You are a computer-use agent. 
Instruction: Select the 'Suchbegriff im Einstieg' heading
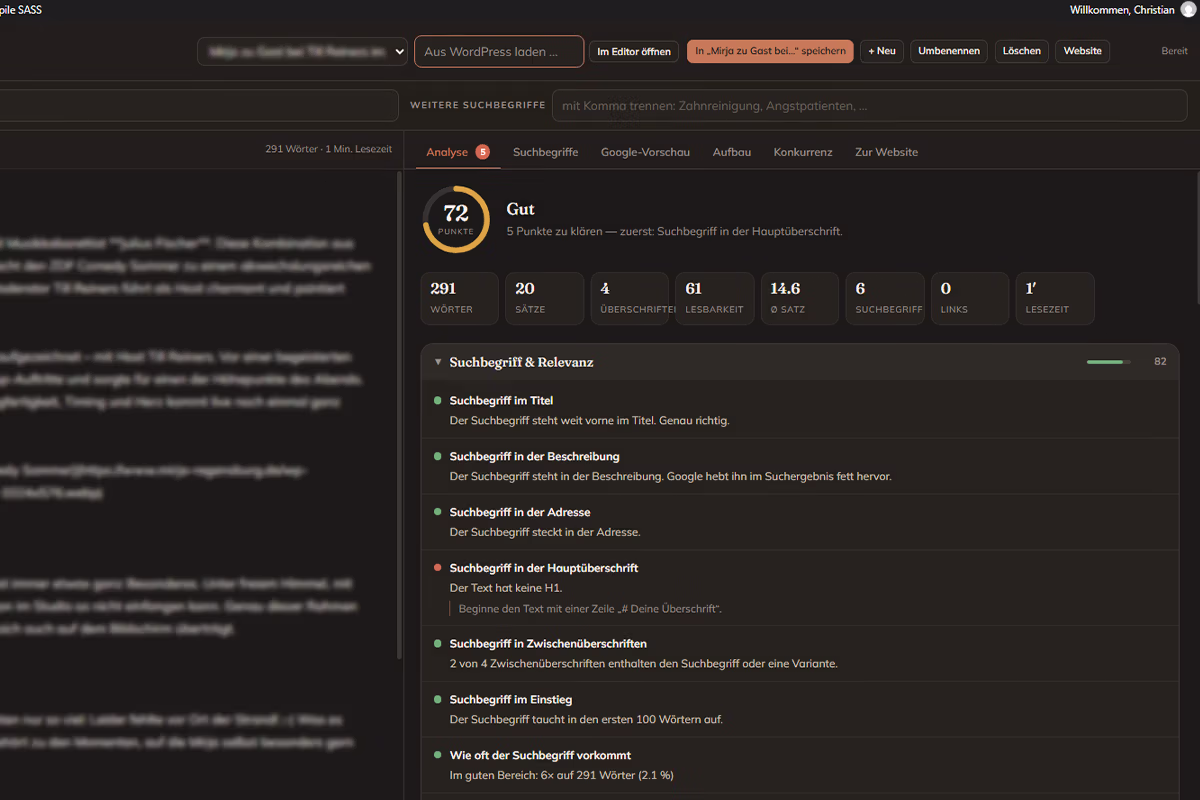pos(511,700)
